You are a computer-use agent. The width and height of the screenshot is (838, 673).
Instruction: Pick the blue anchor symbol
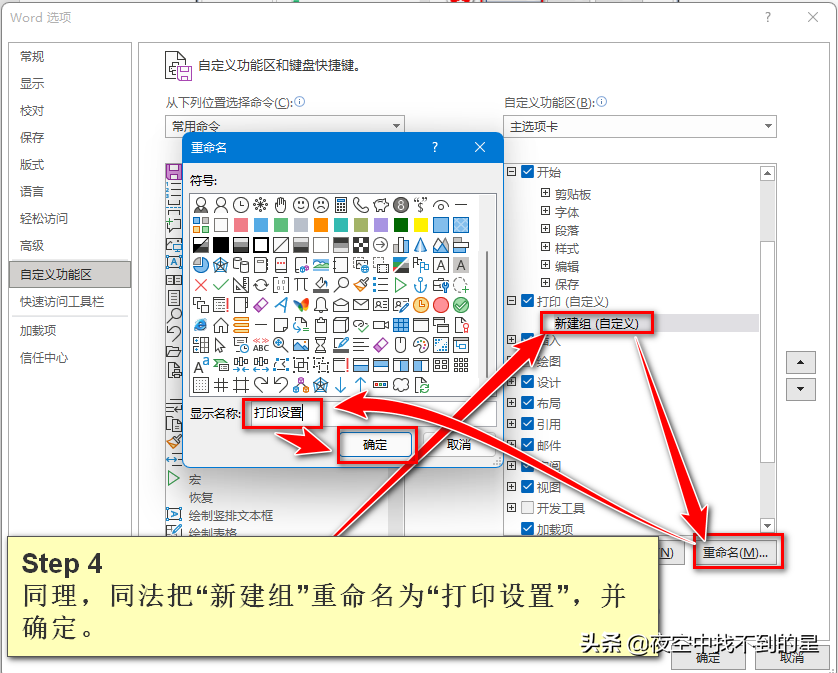point(421,285)
